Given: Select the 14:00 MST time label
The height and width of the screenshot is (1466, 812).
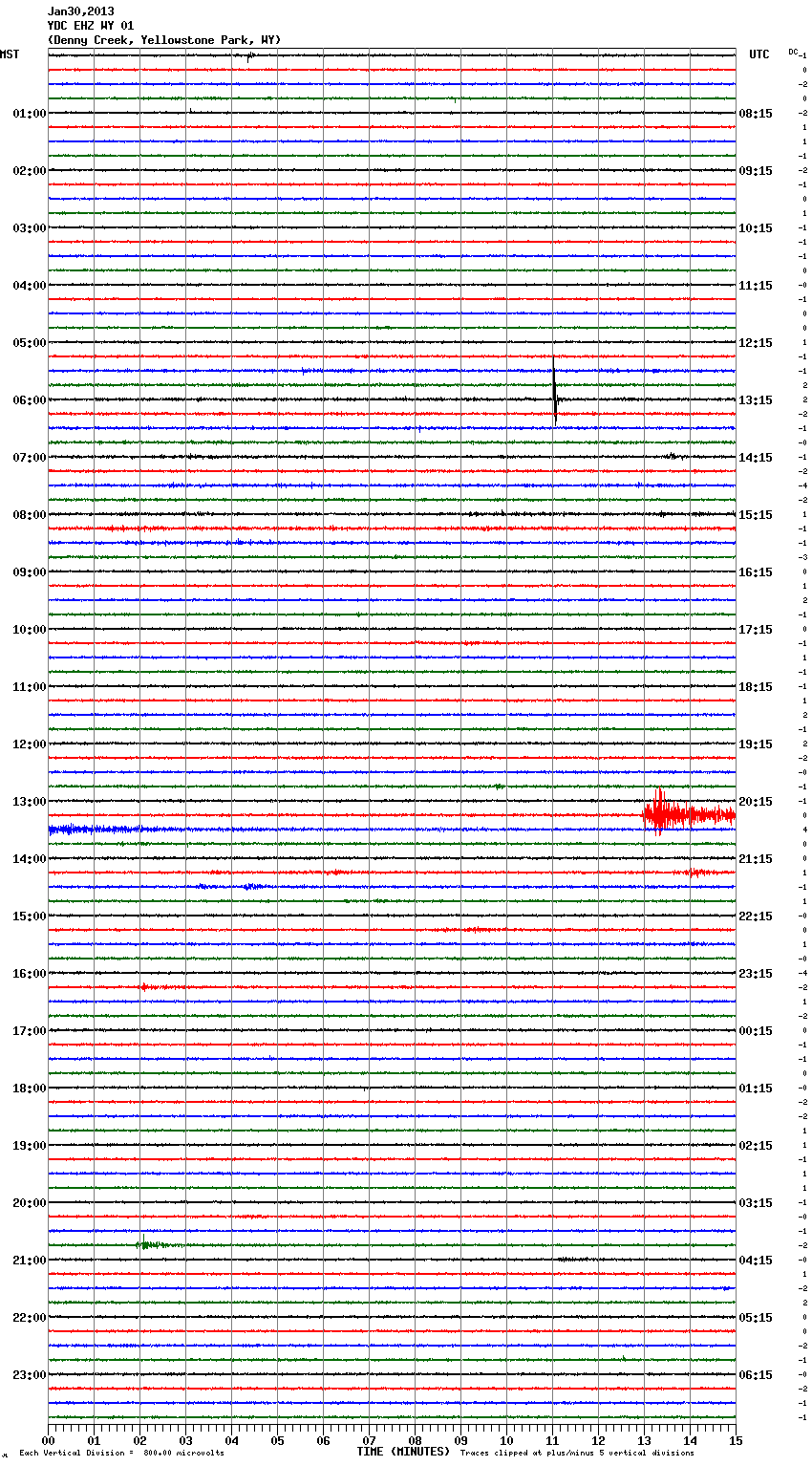Looking at the screenshot, I should (x=30, y=859).
